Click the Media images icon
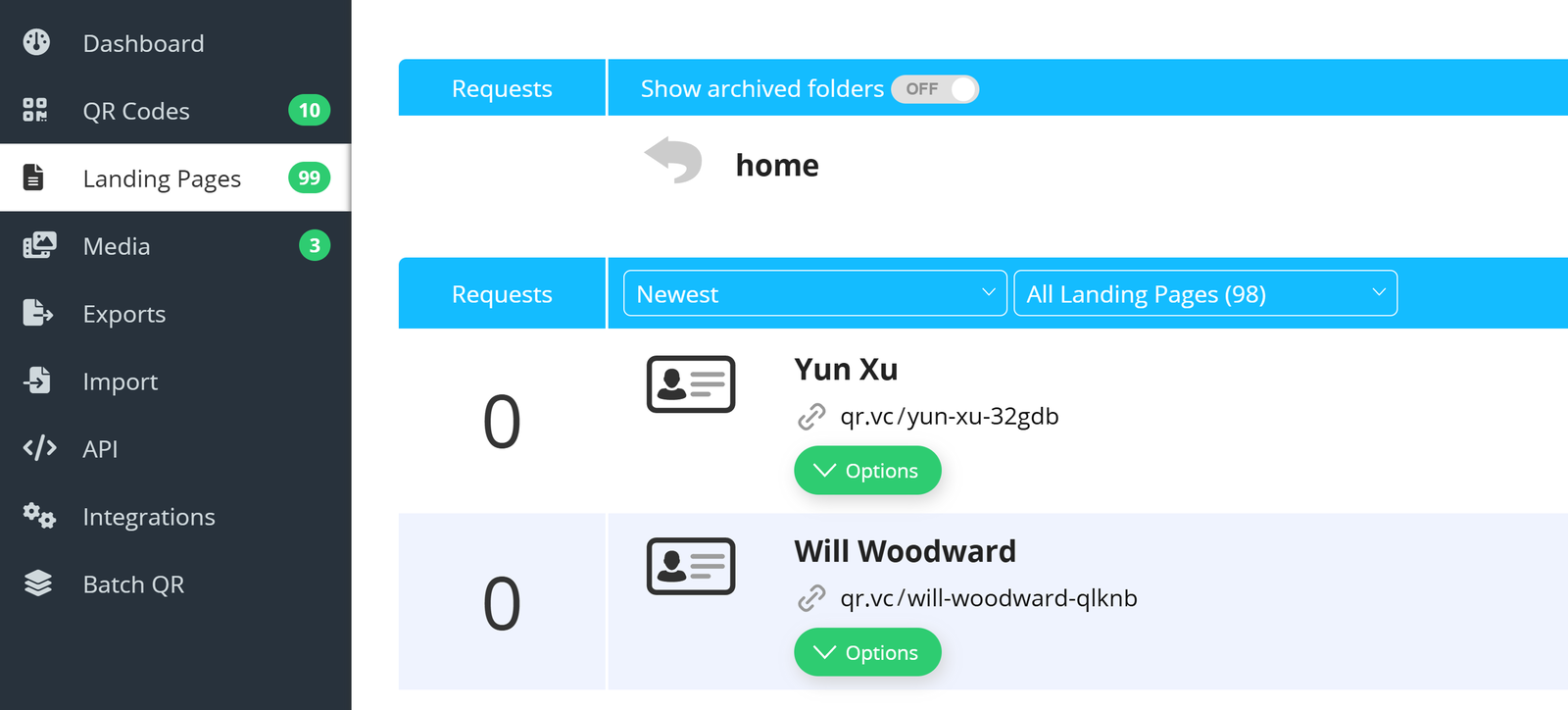The width and height of the screenshot is (1568, 710). coord(39,245)
